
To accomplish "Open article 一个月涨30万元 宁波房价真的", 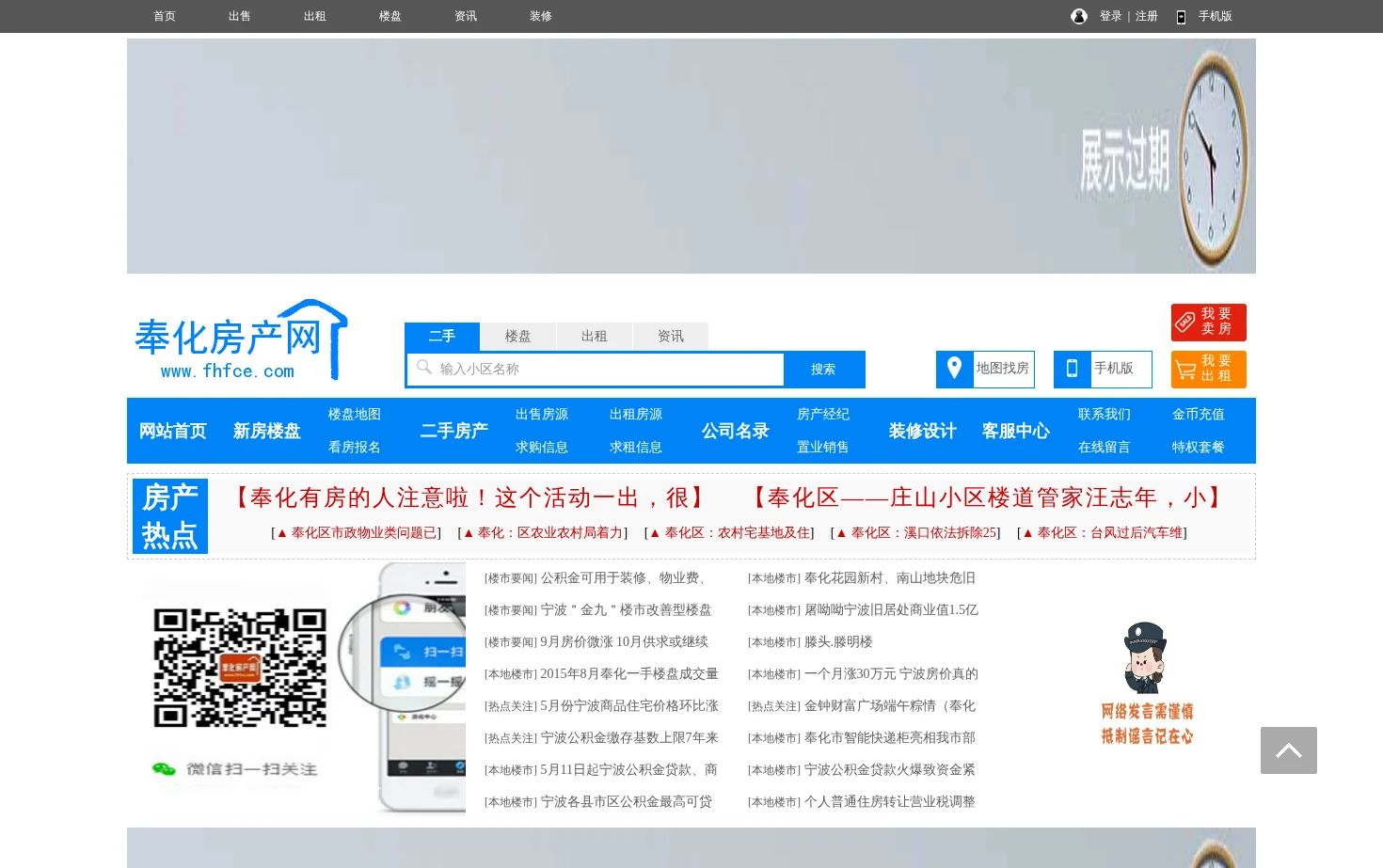I will [x=891, y=674].
